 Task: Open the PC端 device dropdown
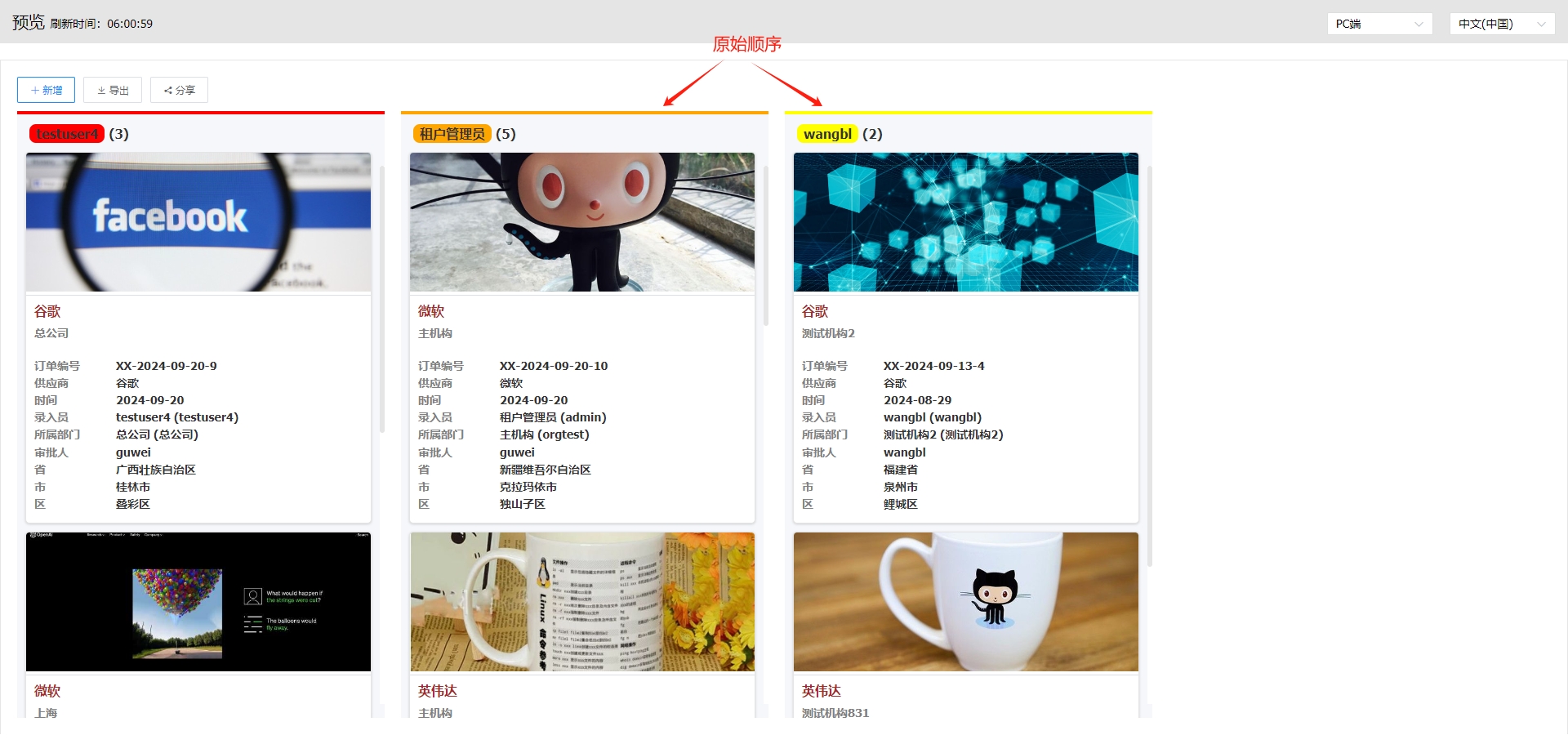click(1379, 24)
